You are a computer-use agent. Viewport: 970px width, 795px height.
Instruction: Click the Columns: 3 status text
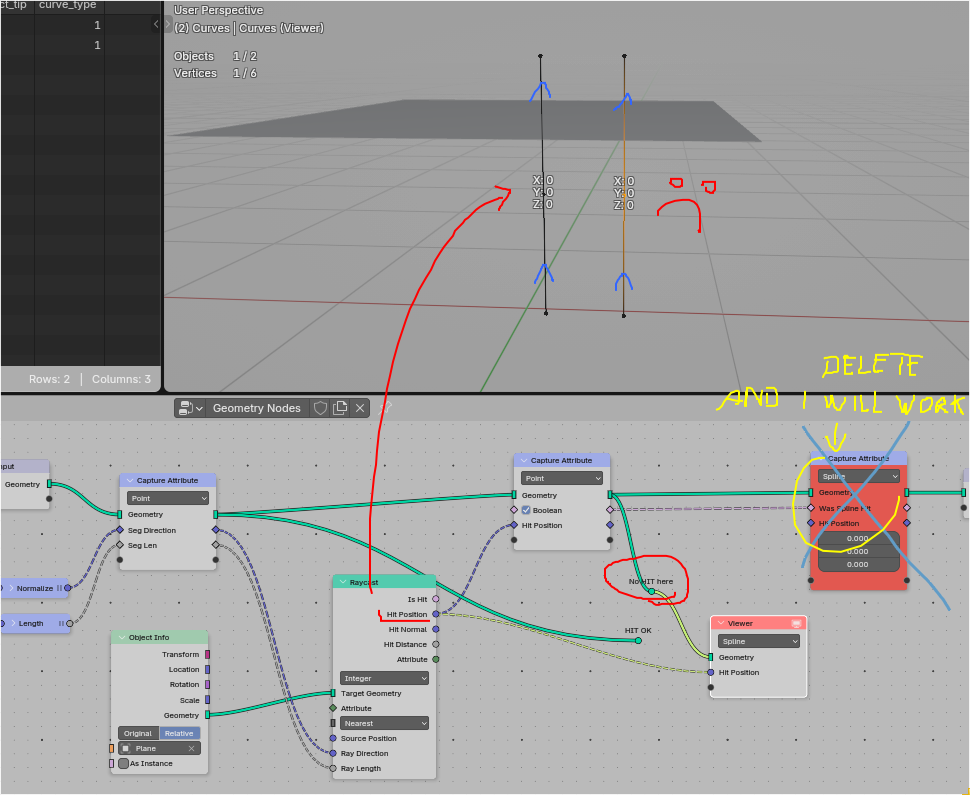[x=121, y=379]
